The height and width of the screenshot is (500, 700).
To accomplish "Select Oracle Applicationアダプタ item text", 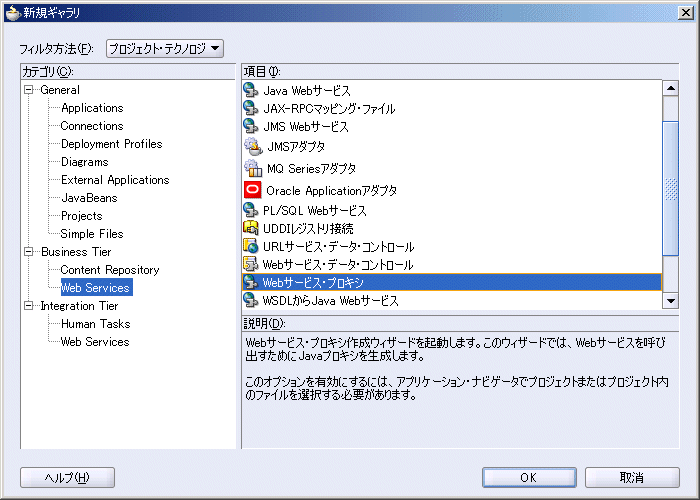I will coord(332,191).
